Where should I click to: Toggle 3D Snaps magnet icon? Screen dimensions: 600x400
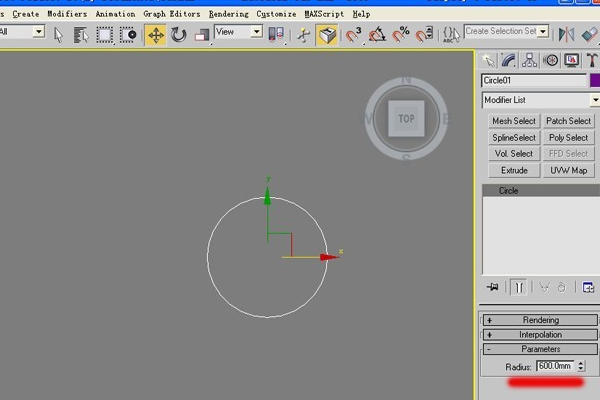(354, 35)
